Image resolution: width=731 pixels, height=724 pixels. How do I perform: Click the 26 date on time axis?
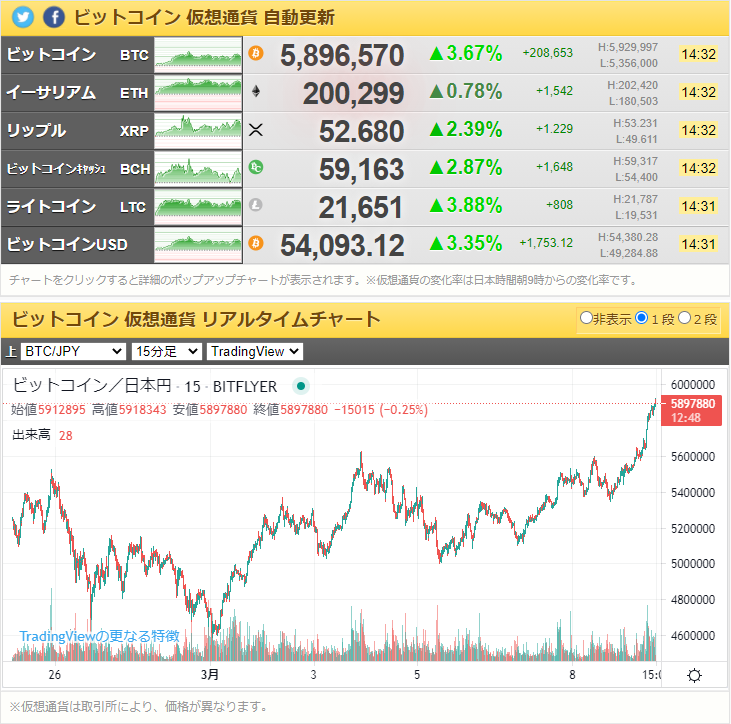(x=55, y=675)
